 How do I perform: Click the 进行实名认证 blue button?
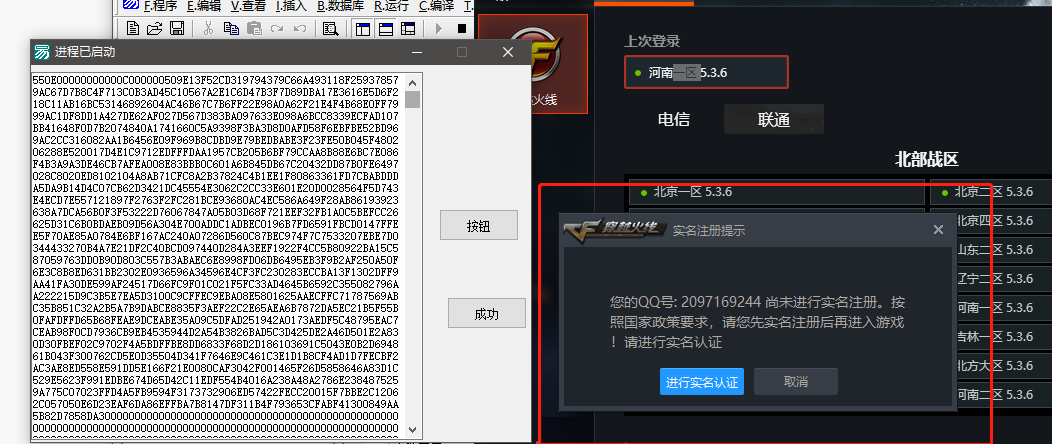pos(702,382)
